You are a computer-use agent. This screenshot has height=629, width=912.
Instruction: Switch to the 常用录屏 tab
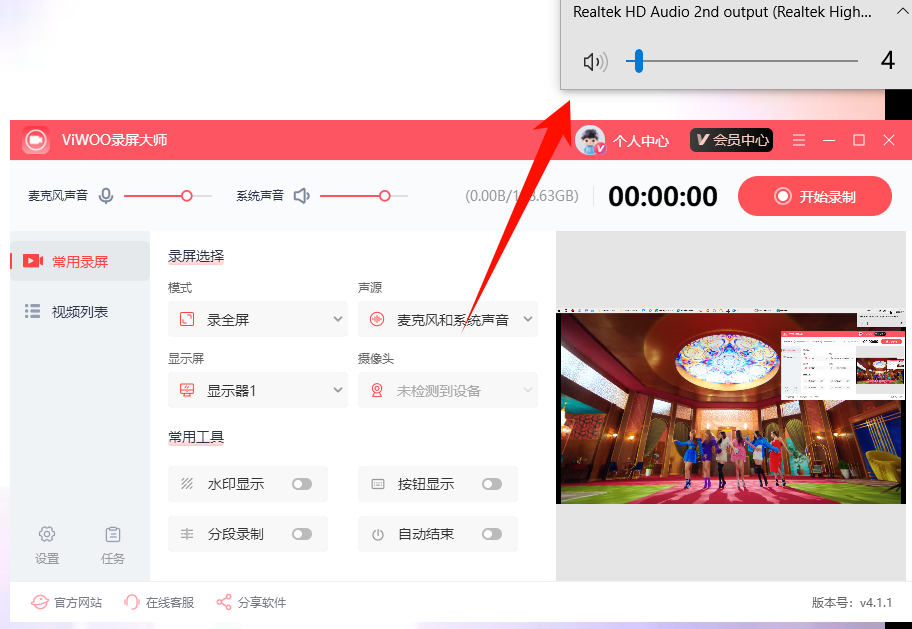(80, 261)
